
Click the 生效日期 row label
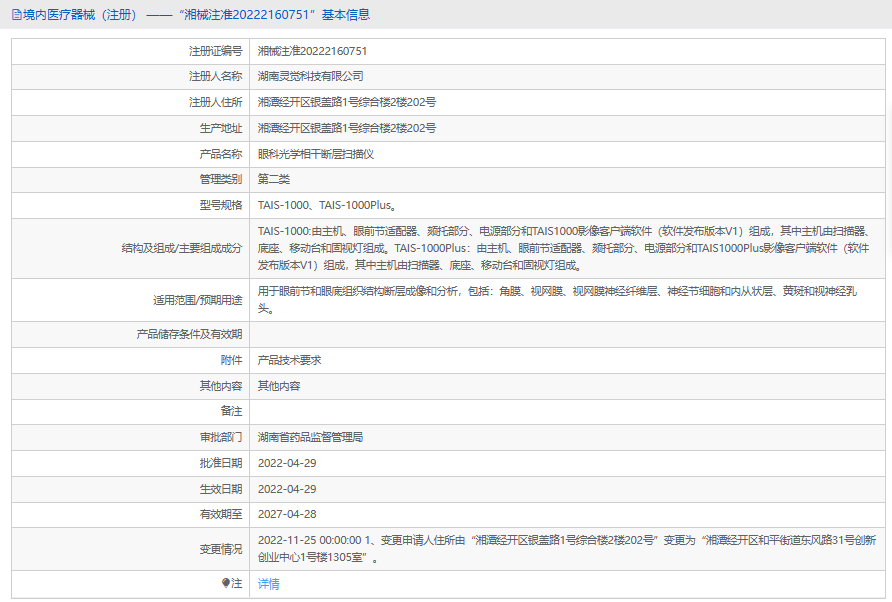pyautogui.click(x=220, y=489)
